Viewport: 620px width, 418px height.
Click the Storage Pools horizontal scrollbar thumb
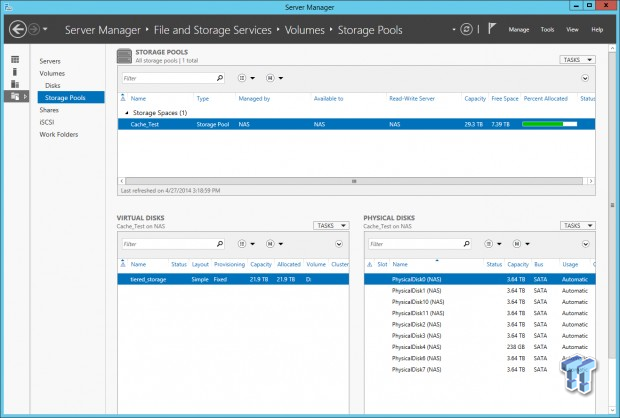pos(354,181)
